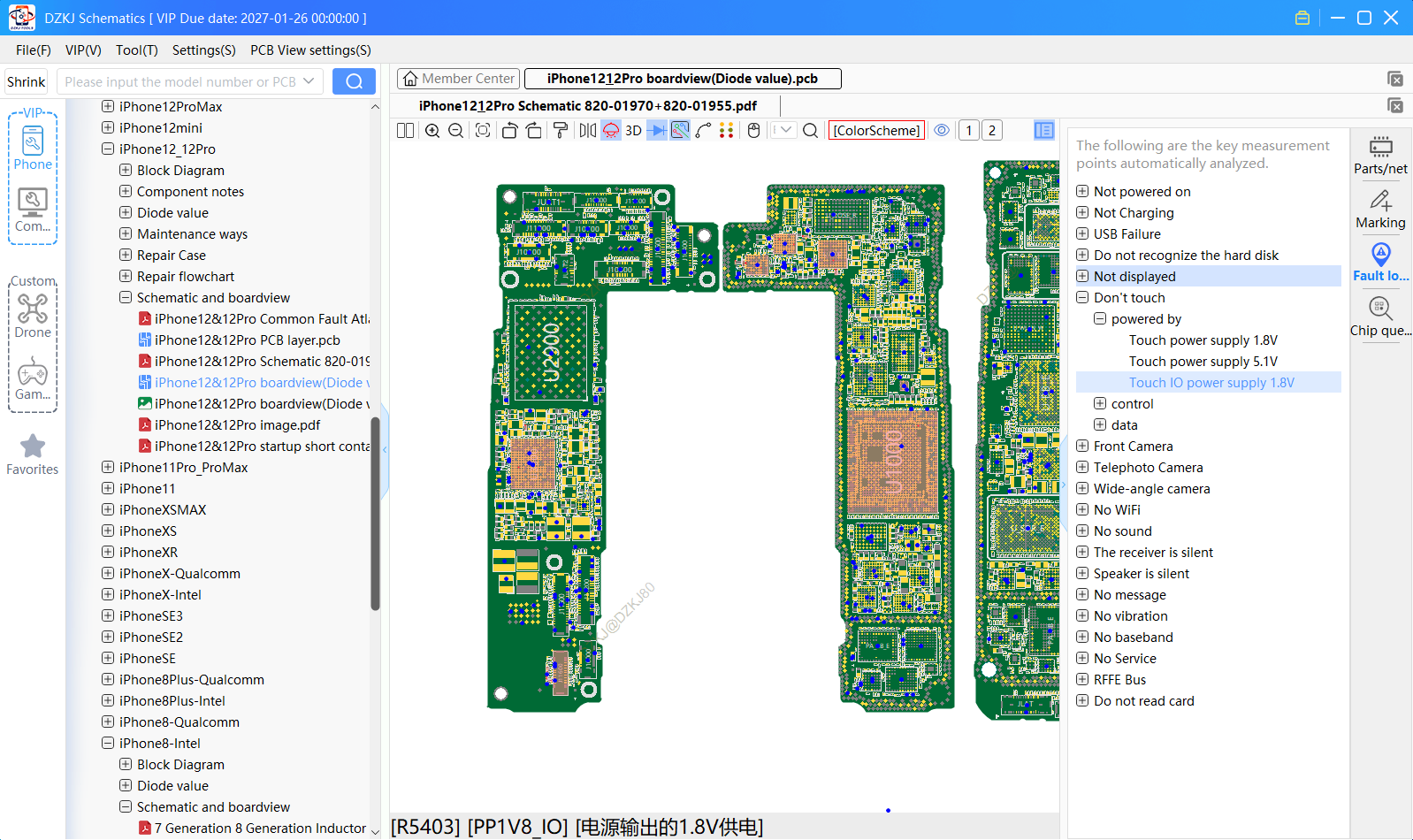Open the ColorScheme button
This screenshot has width=1413, height=840.
point(876,130)
